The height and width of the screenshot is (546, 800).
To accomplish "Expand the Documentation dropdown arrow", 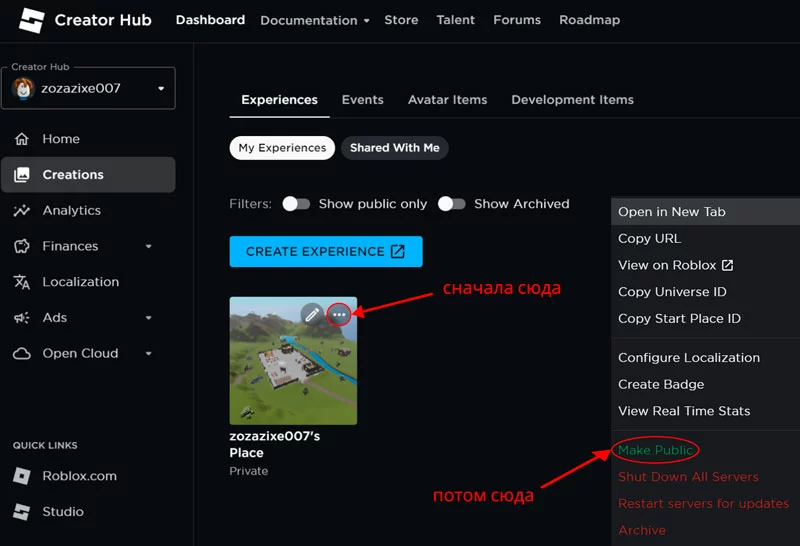I will pos(366,21).
